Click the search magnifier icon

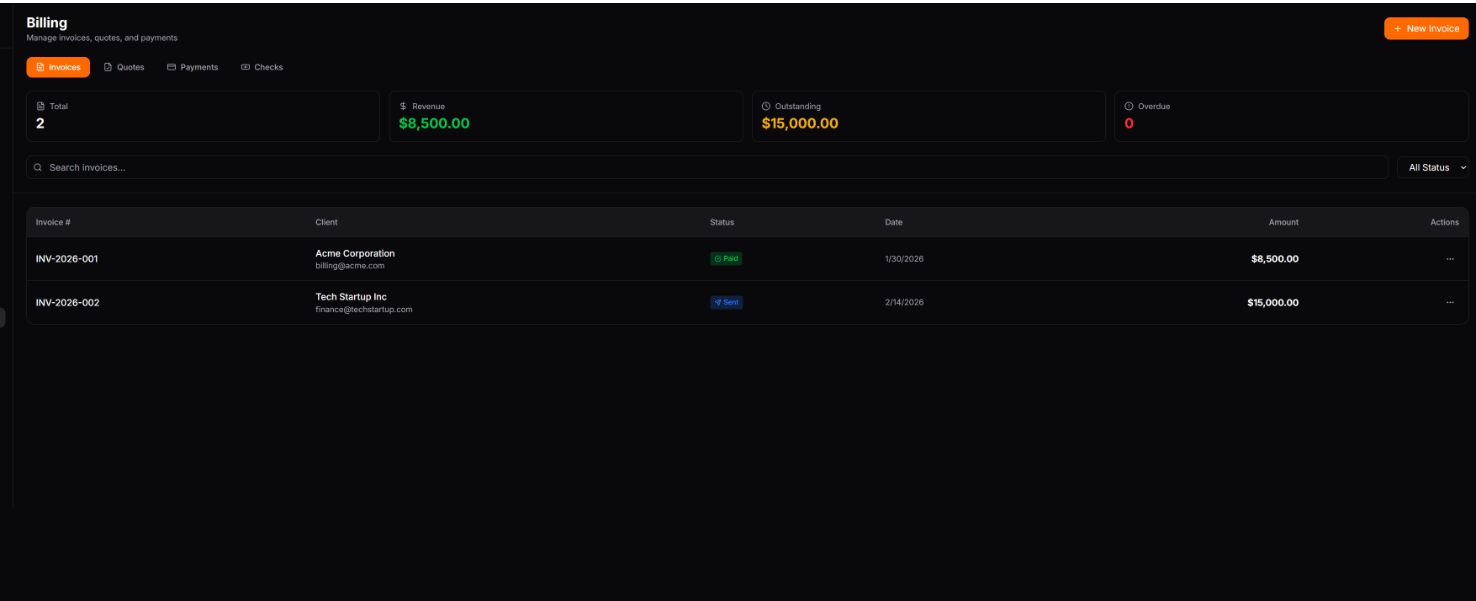tap(38, 168)
